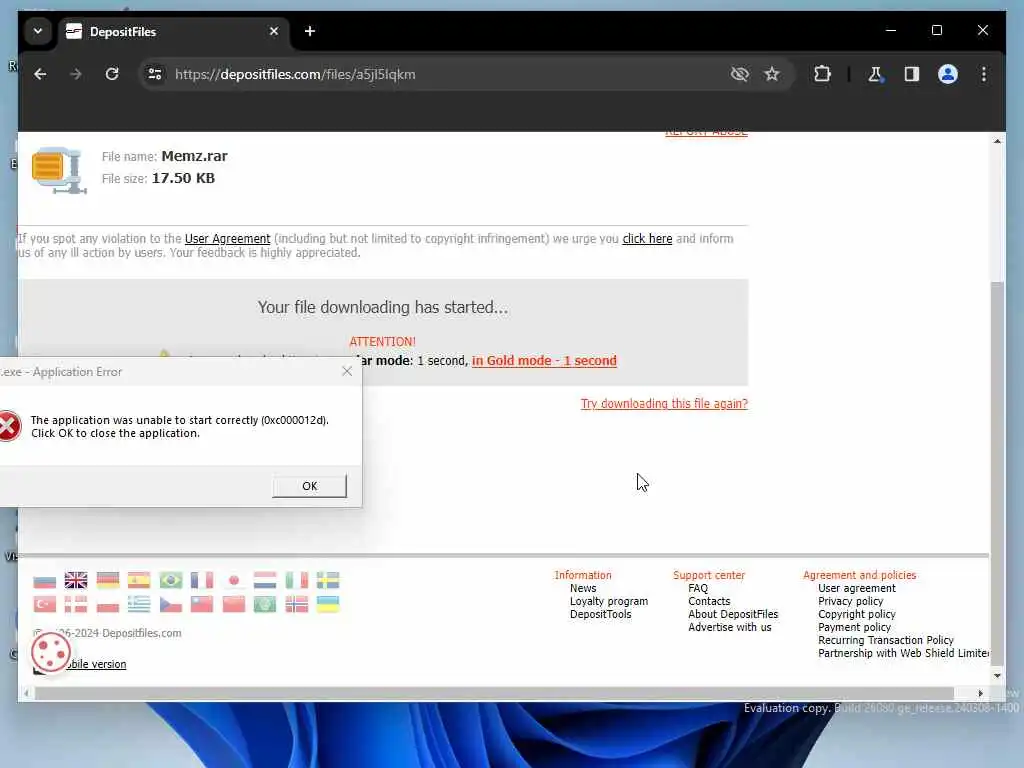The image size is (1024, 768).
Task: Open Chrome Labs flask icon
Action: 875,74
